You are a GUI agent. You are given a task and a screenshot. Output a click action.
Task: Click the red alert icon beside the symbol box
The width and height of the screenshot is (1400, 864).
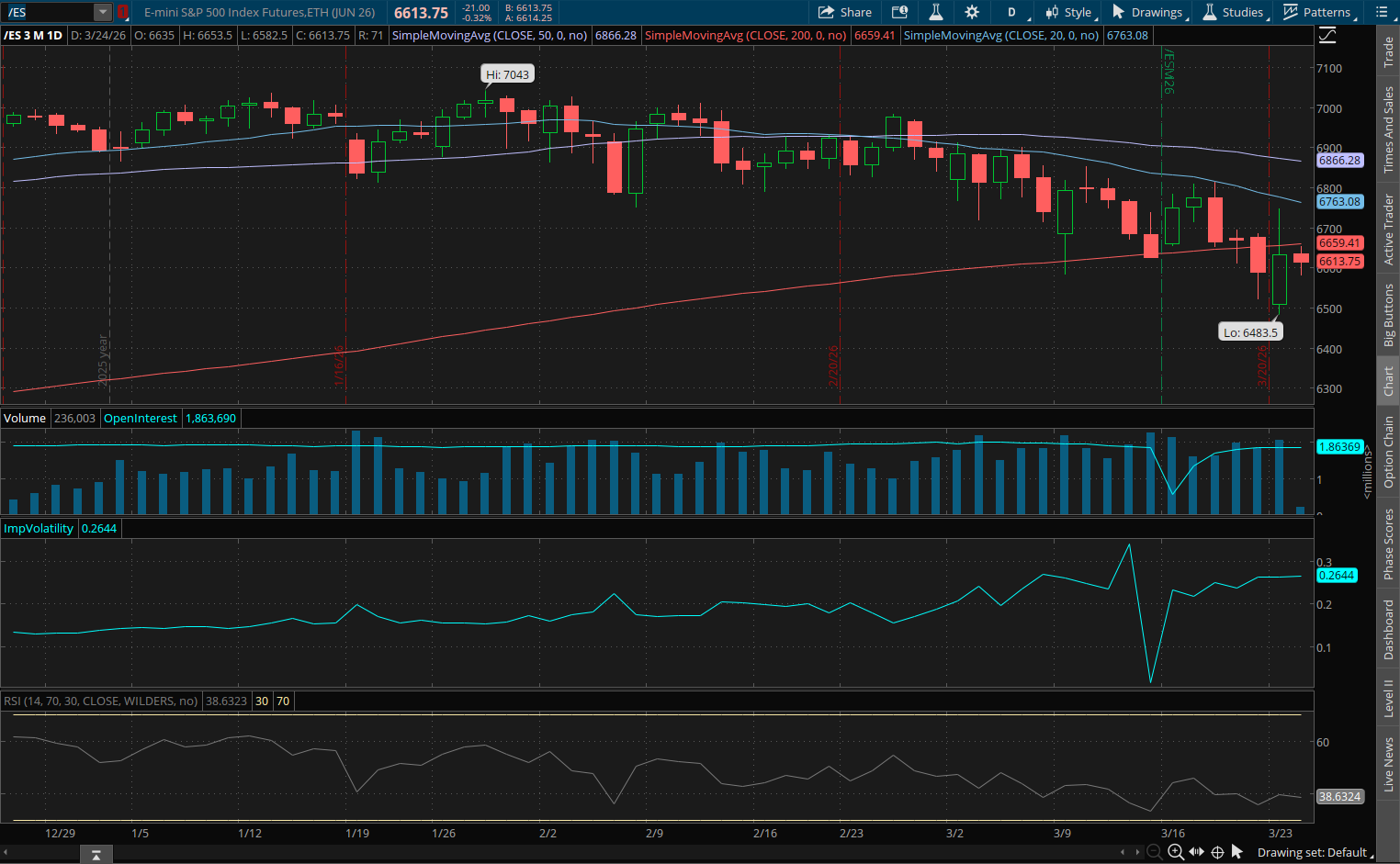tap(122, 13)
